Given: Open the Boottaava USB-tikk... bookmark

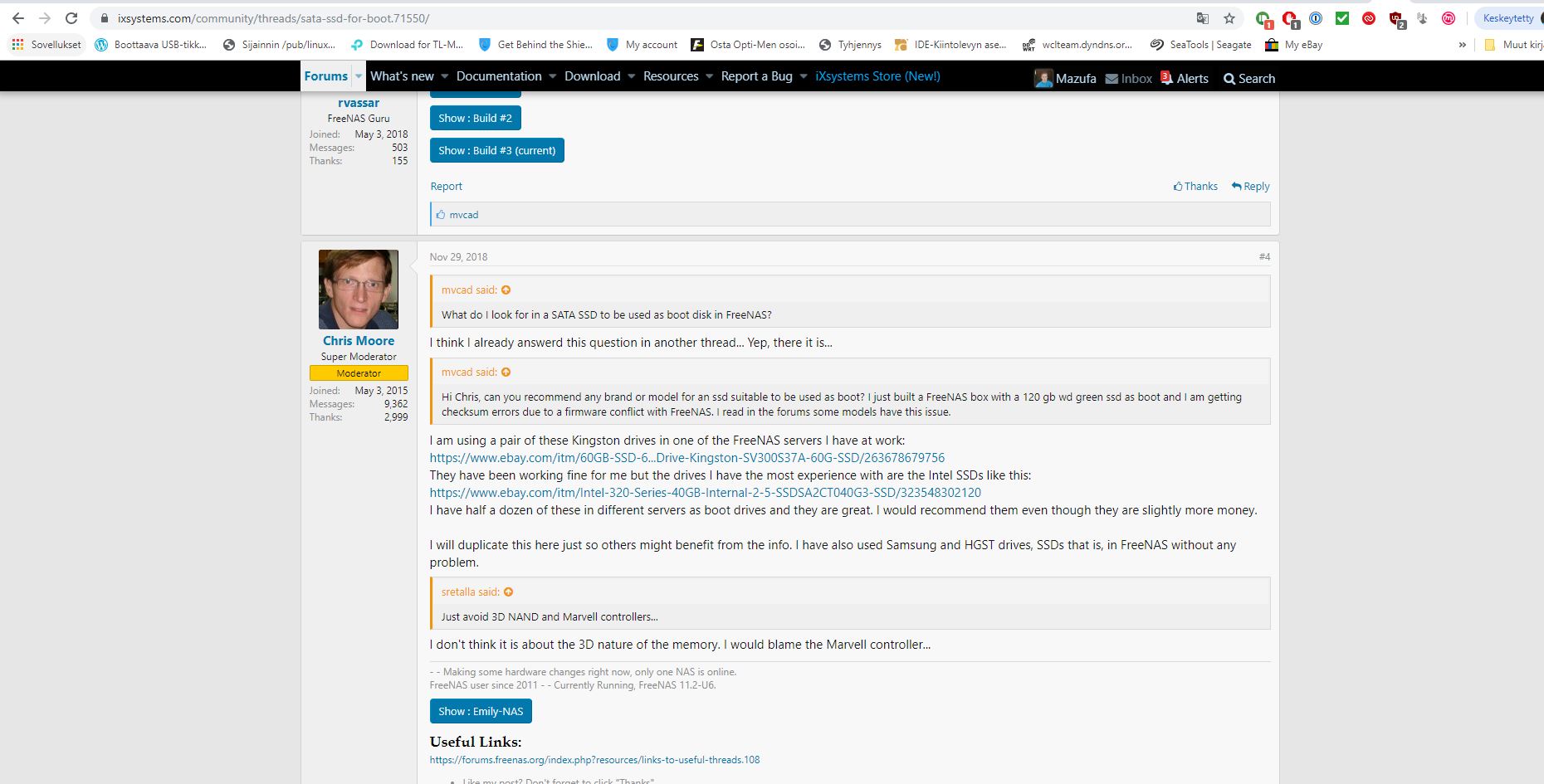Looking at the screenshot, I should (151, 45).
